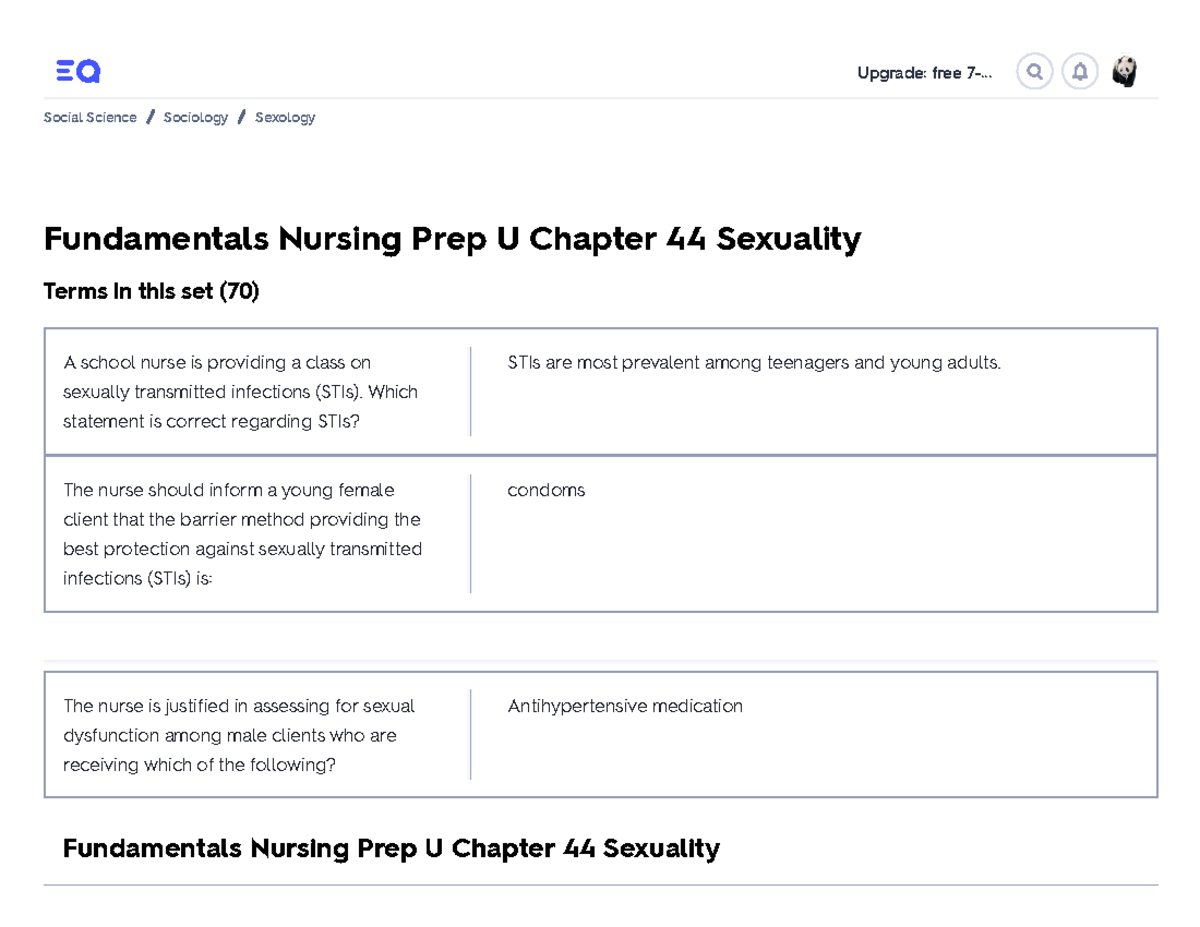Select the answer text 'condoms'
The height and width of the screenshot is (927, 1200).
click(546, 490)
